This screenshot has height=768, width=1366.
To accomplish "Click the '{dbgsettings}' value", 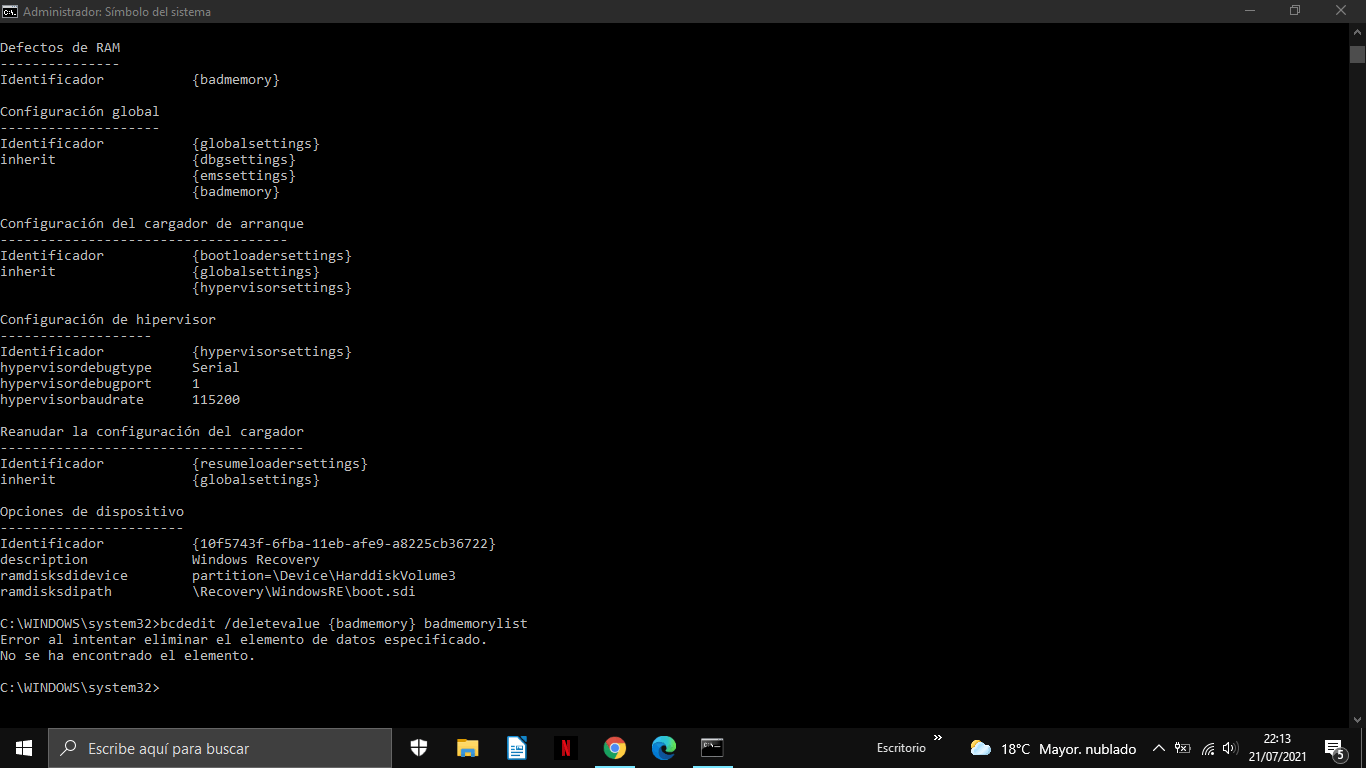I will [244, 159].
